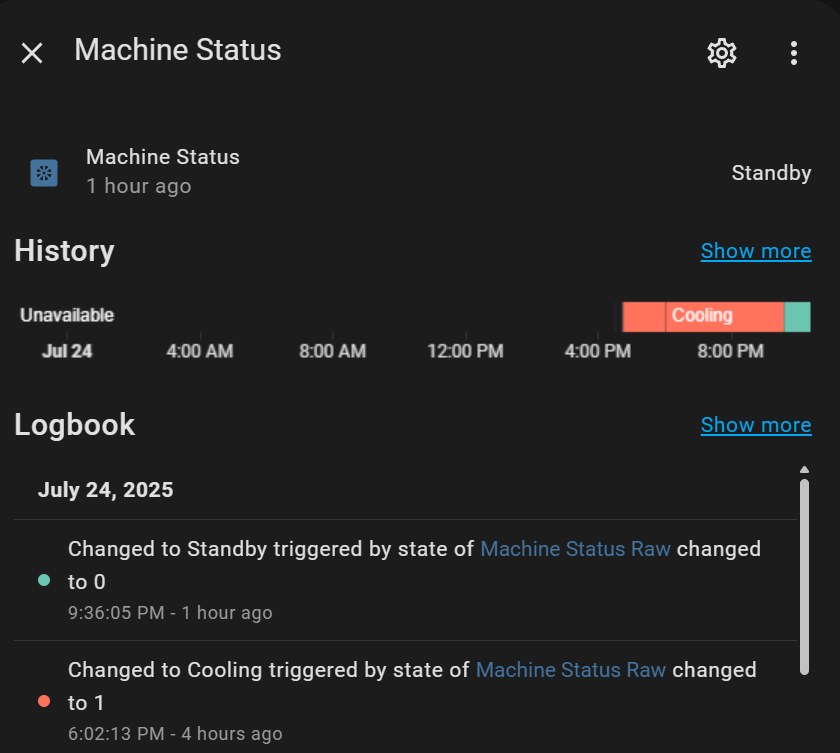Click the Logbook section heading
Screen dimensions: 840x753
[75, 425]
